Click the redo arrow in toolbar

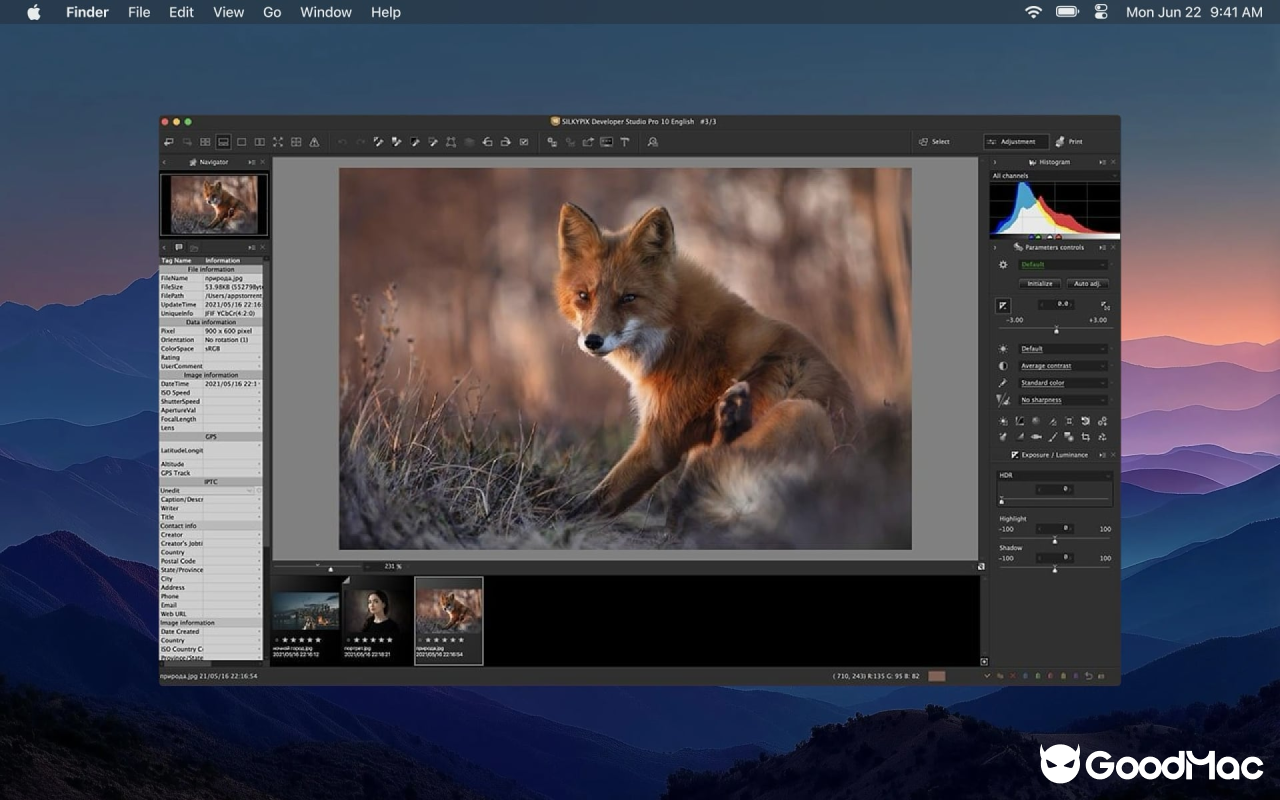(x=360, y=142)
